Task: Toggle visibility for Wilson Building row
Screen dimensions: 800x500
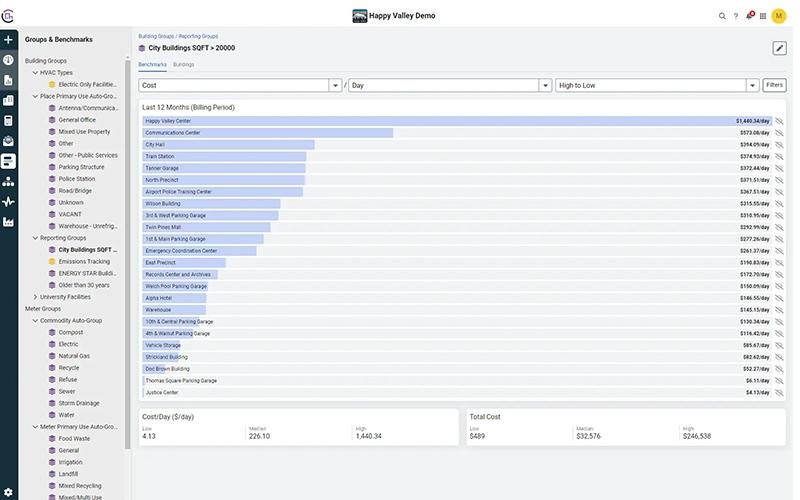Action: [779, 204]
